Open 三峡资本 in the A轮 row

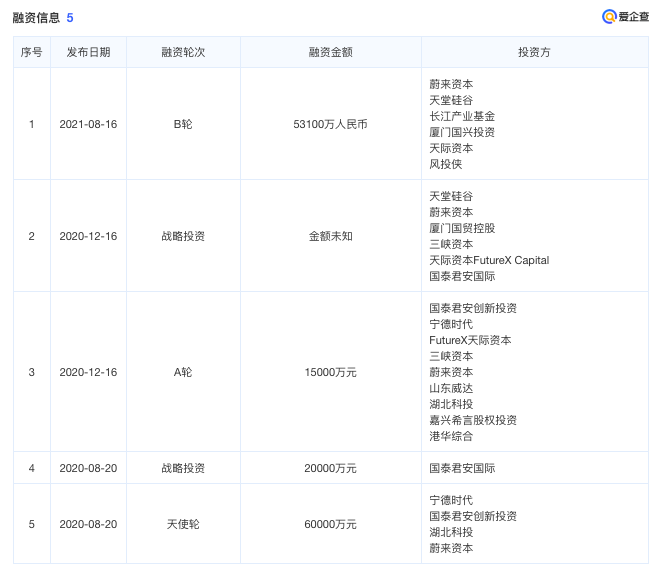451,356
